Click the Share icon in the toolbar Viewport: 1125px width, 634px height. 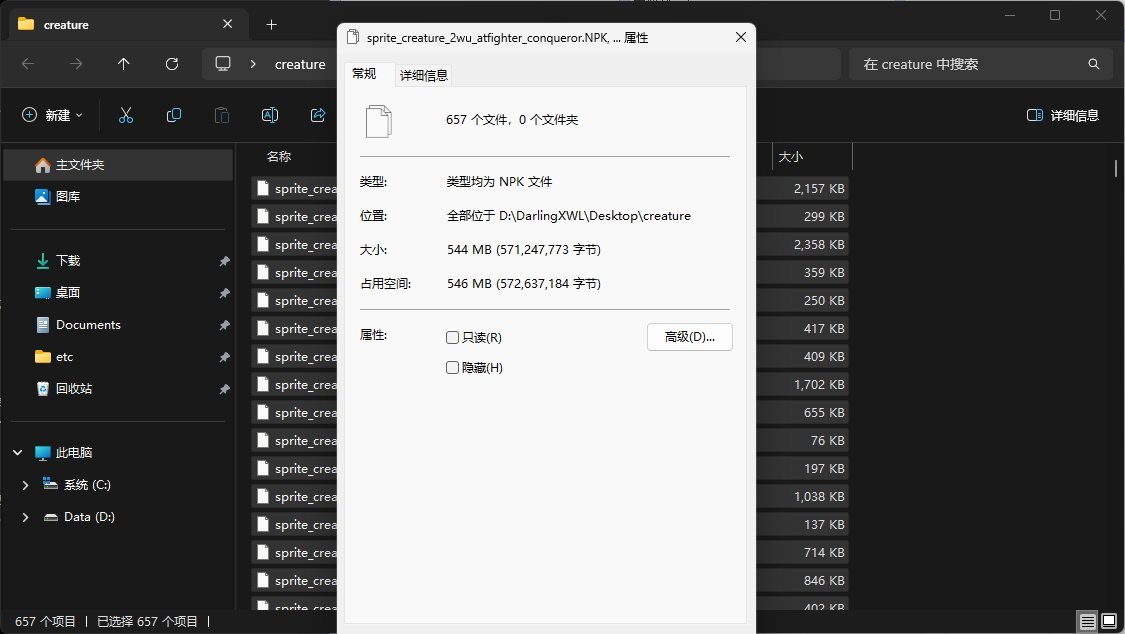pos(317,115)
